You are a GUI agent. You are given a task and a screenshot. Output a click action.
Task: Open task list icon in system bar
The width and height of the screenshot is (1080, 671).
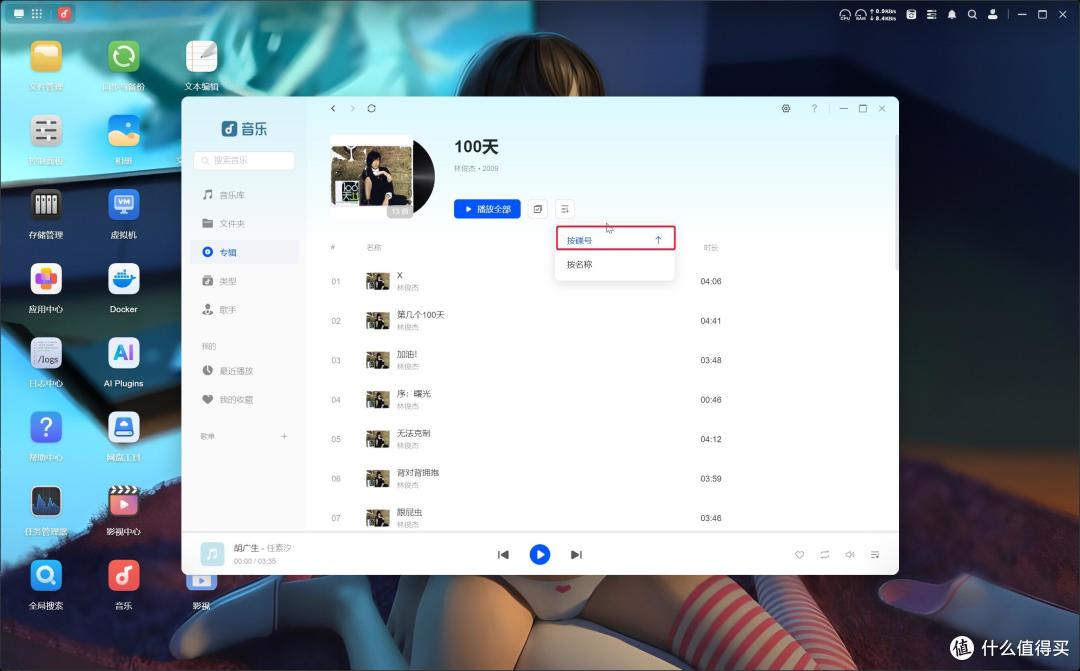[x=931, y=14]
